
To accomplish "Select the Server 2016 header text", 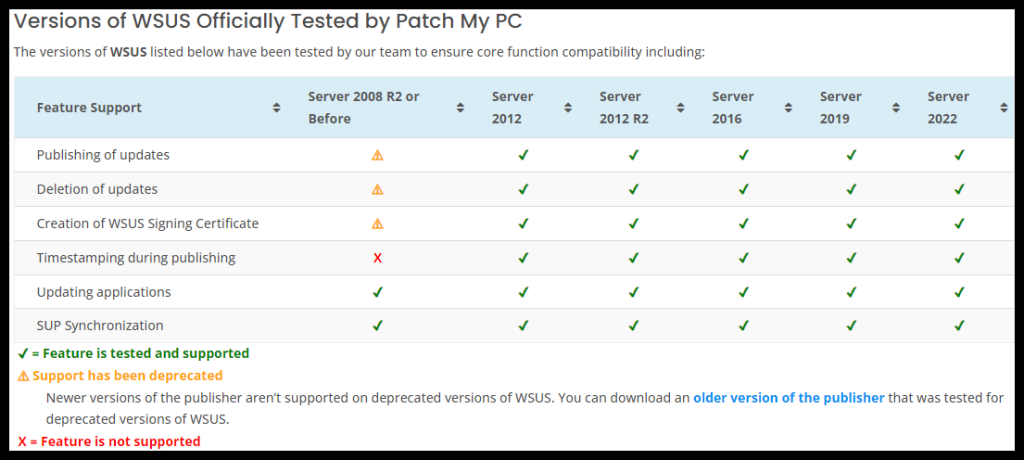I will 733,108.
